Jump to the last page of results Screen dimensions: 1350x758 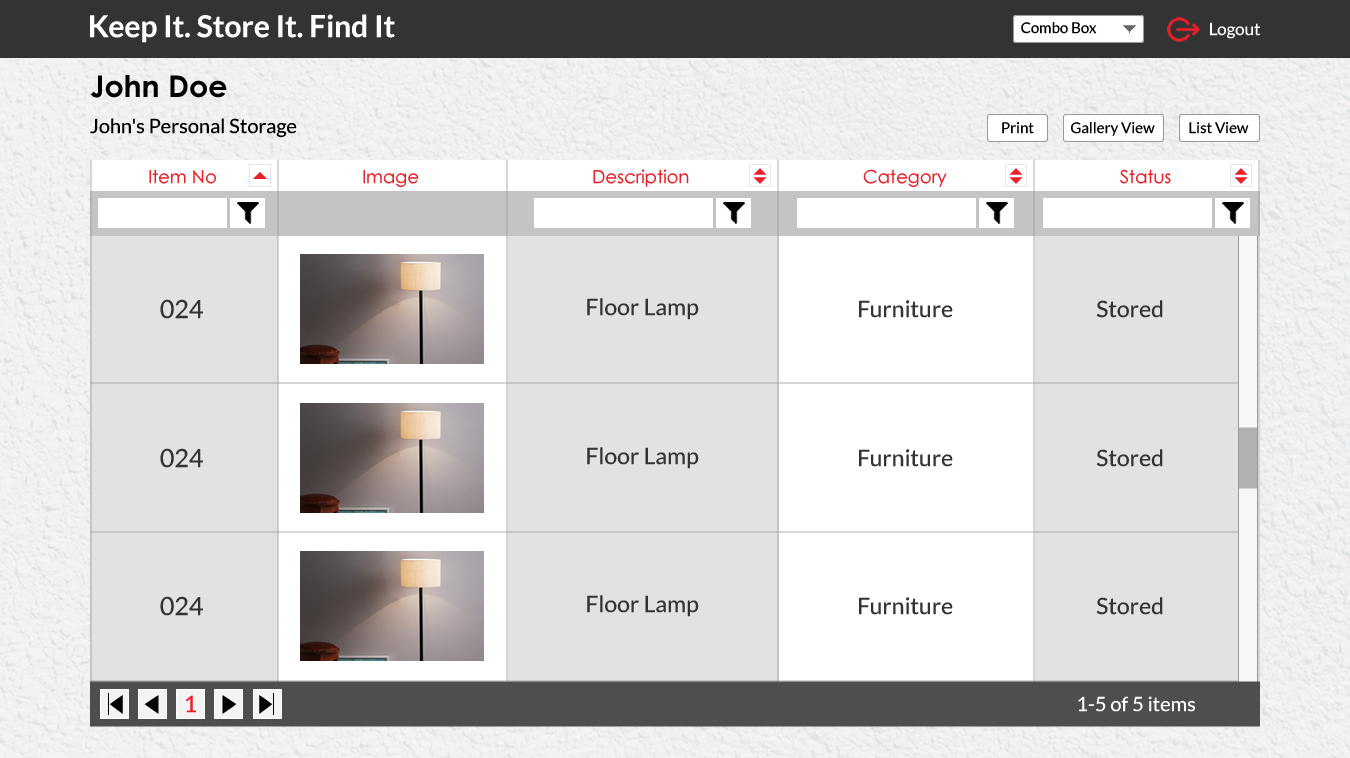click(267, 704)
